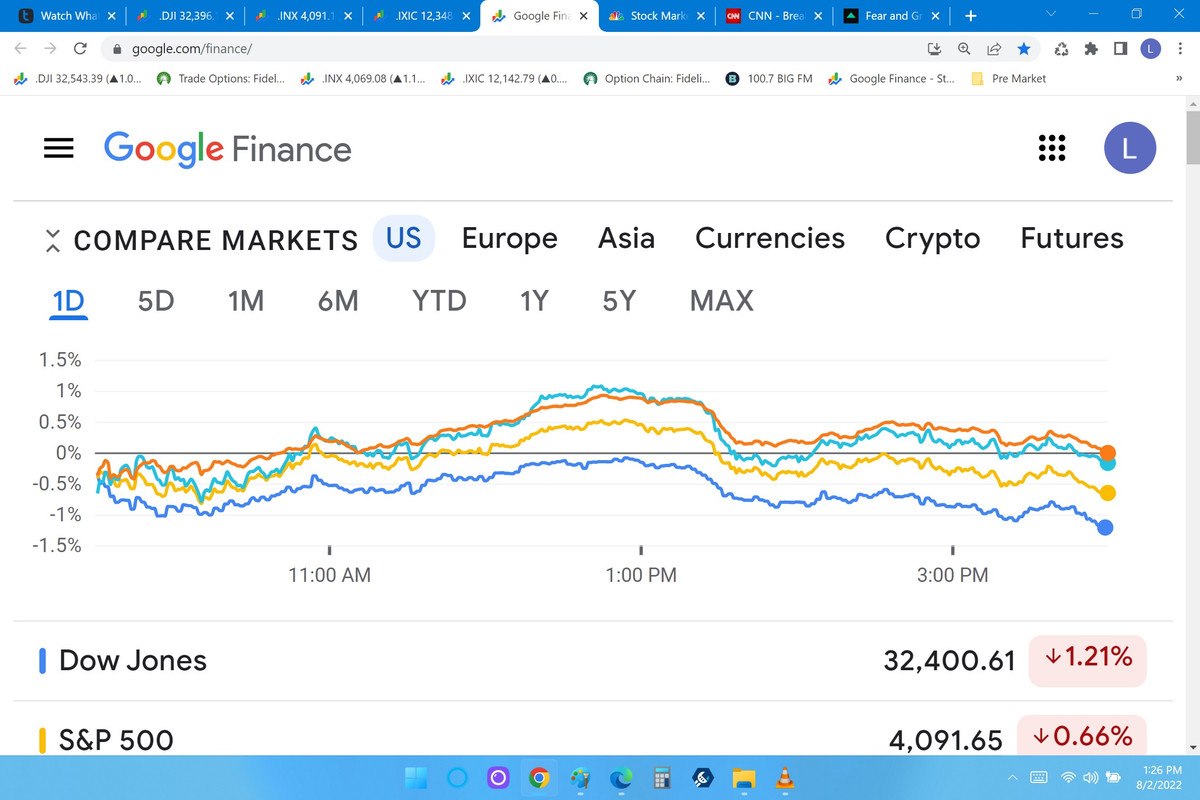Open the recycle-arrows extension icon
Viewport: 1200px width, 800px height.
point(1062,48)
